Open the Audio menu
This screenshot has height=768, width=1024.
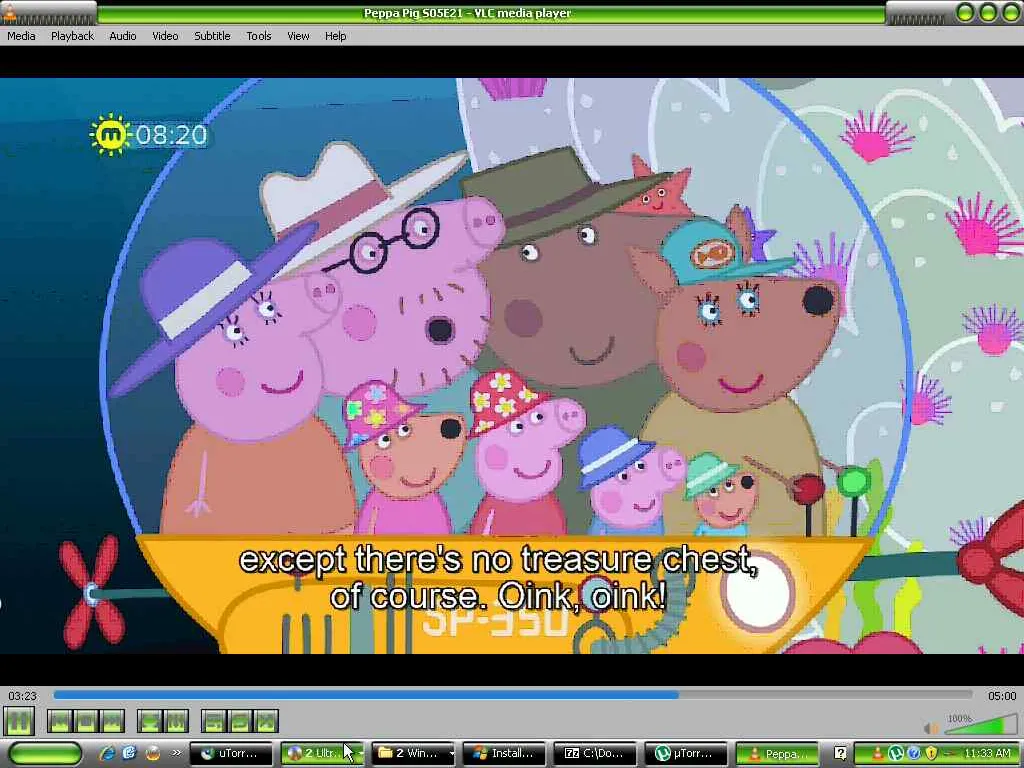point(123,36)
